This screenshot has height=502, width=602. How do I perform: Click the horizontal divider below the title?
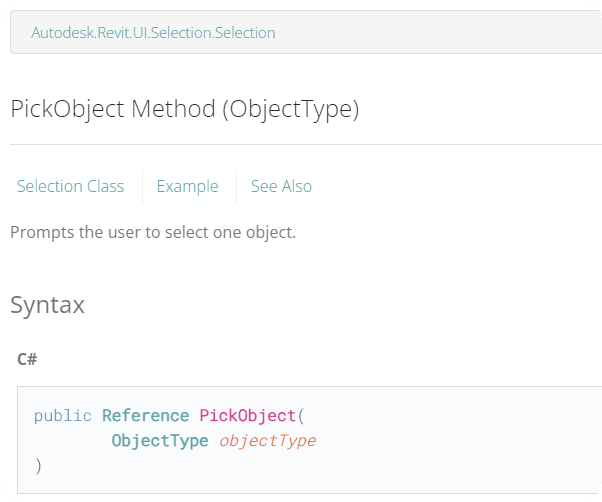300,145
